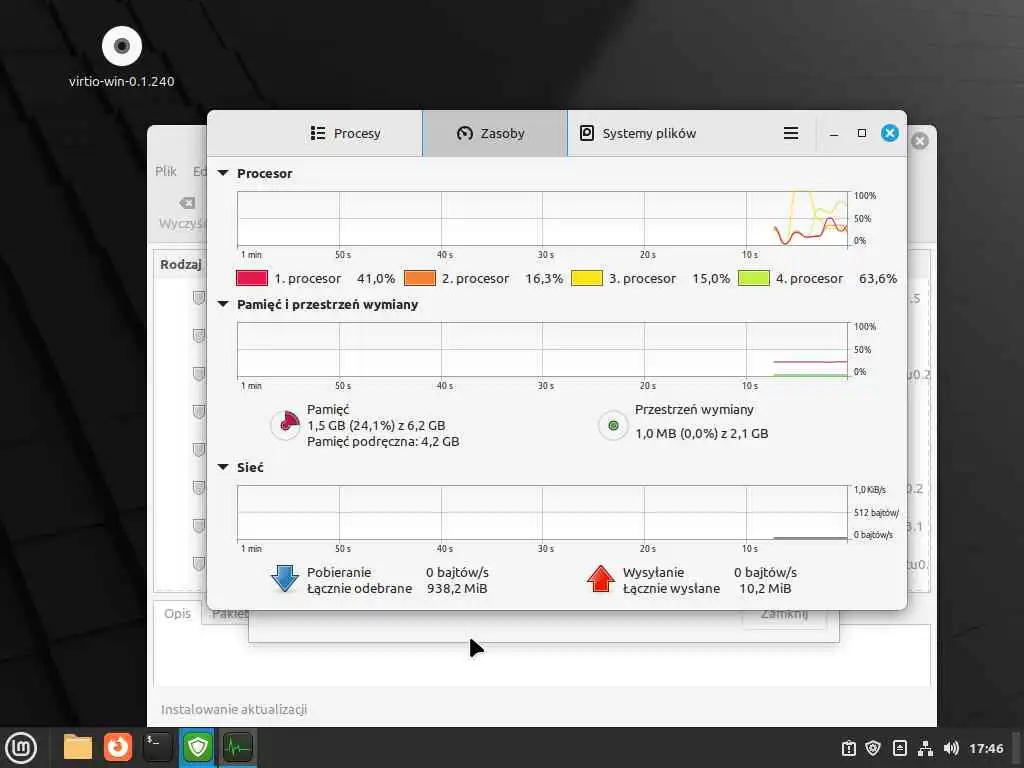Image resolution: width=1024 pixels, height=768 pixels.
Task: Open the update shield tray icon
Action: click(873, 748)
